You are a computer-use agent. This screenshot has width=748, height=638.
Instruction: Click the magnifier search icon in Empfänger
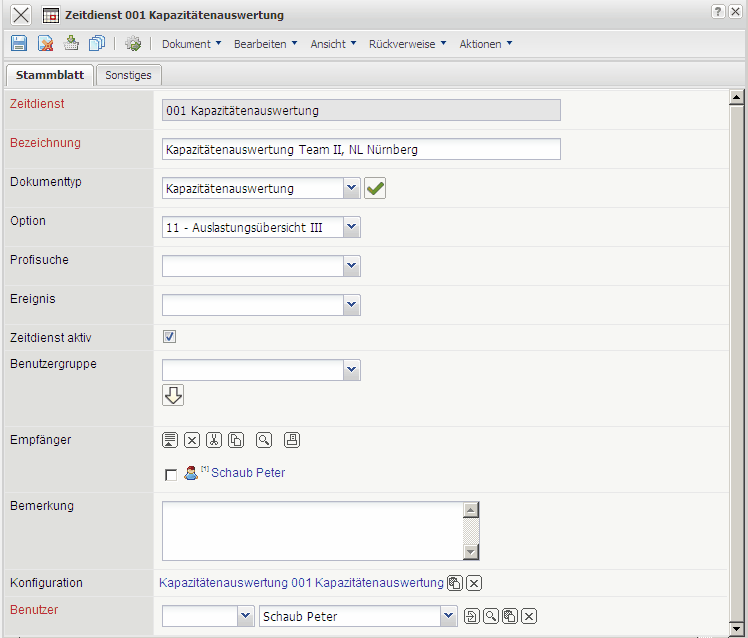263,440
